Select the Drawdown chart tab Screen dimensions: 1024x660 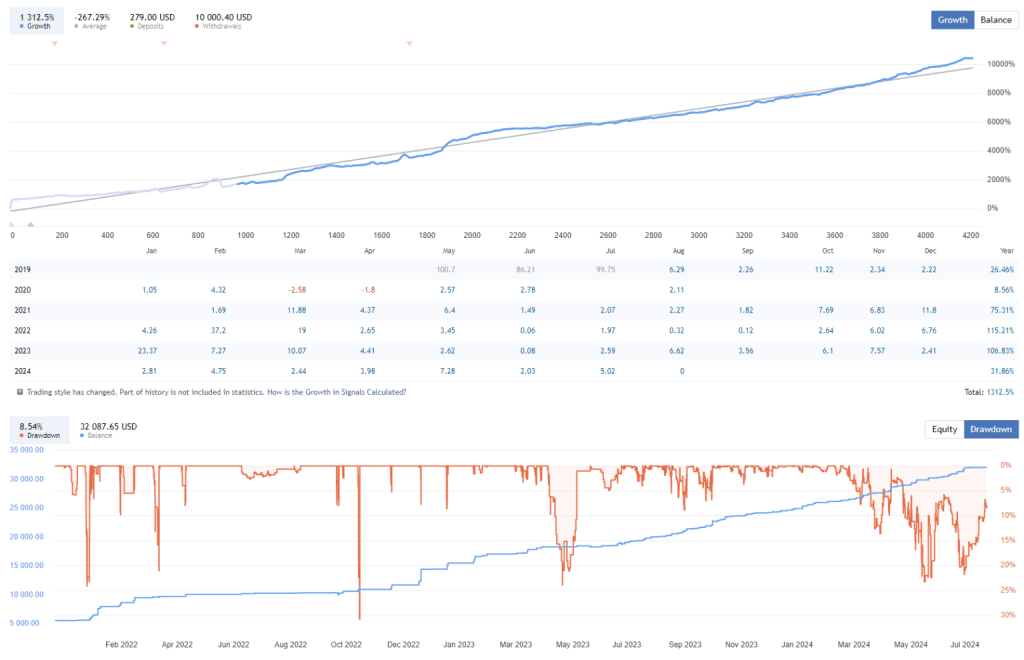point(991,429)
